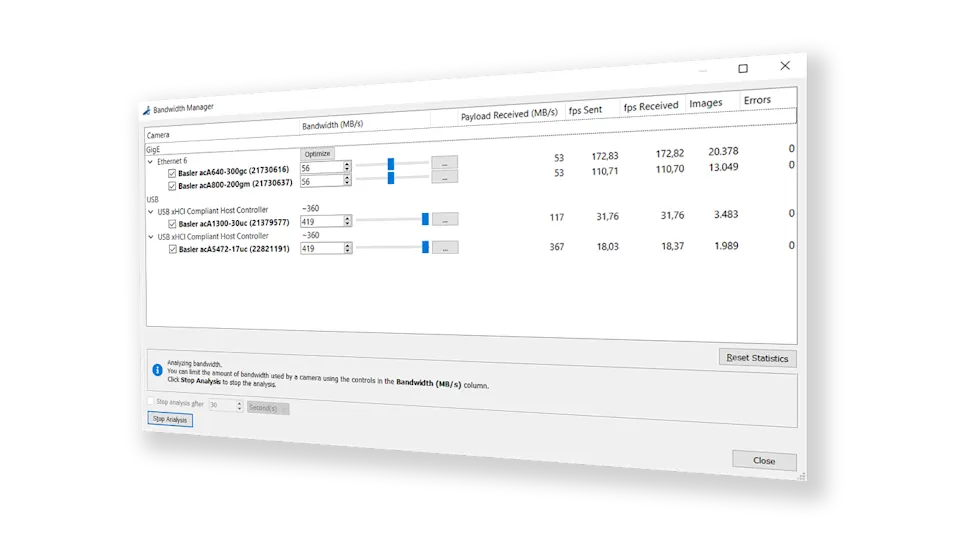Open the ... button for acA800-200gm row
960x540 pixels.
(444, 178)
